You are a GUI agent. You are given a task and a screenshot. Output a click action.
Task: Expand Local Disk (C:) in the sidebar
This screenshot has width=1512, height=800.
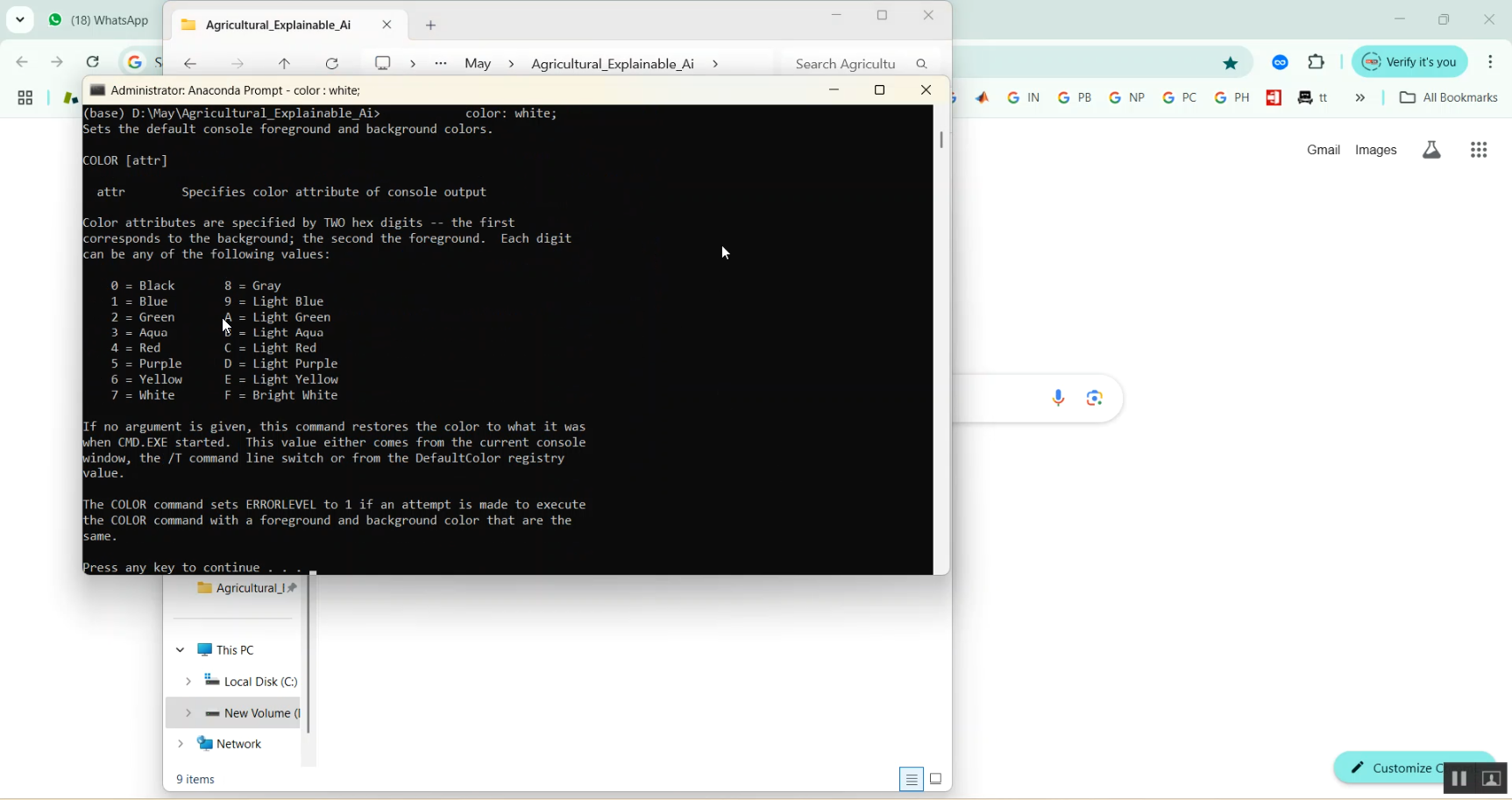point(188,682)
